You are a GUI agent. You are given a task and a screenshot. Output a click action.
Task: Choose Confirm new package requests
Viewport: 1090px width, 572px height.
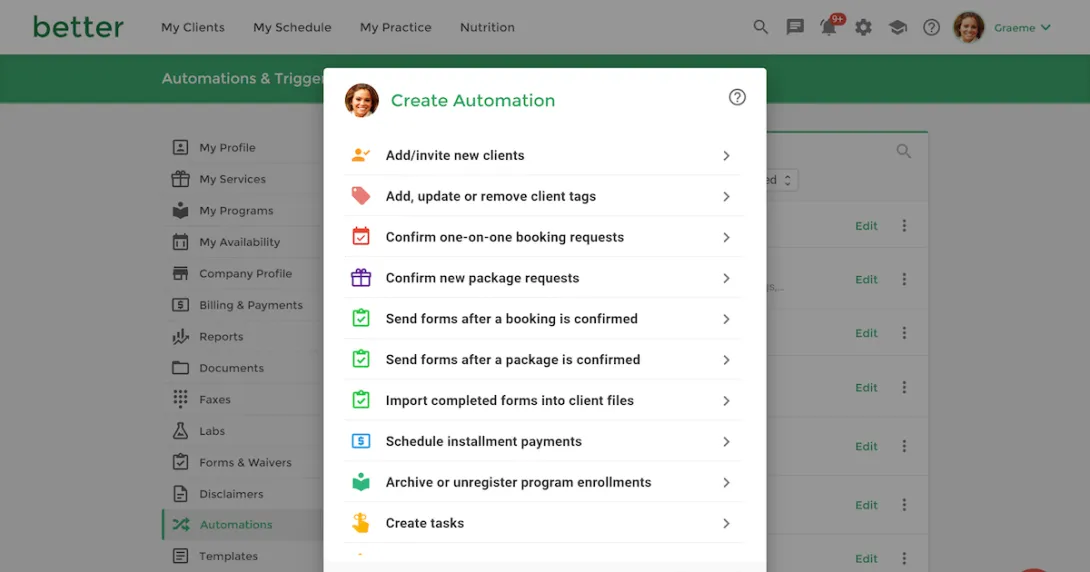(543, 278)
